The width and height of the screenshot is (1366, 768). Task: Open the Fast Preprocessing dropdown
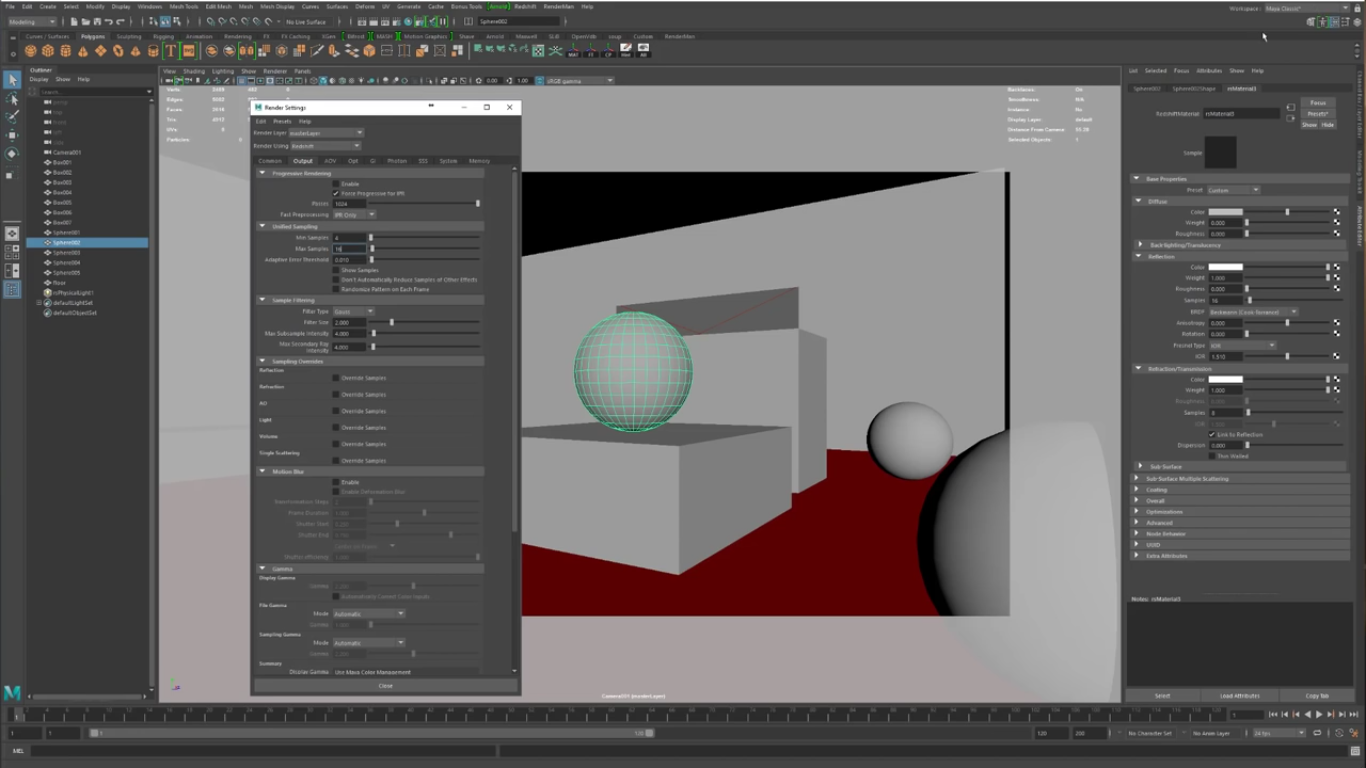(354, 214)
